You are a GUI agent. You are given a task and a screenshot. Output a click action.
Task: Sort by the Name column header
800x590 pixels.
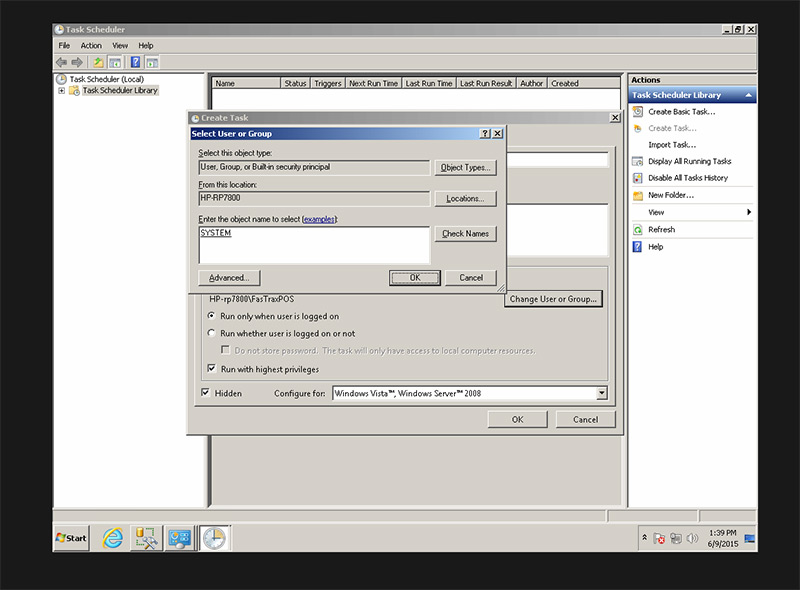pos(246,83)
